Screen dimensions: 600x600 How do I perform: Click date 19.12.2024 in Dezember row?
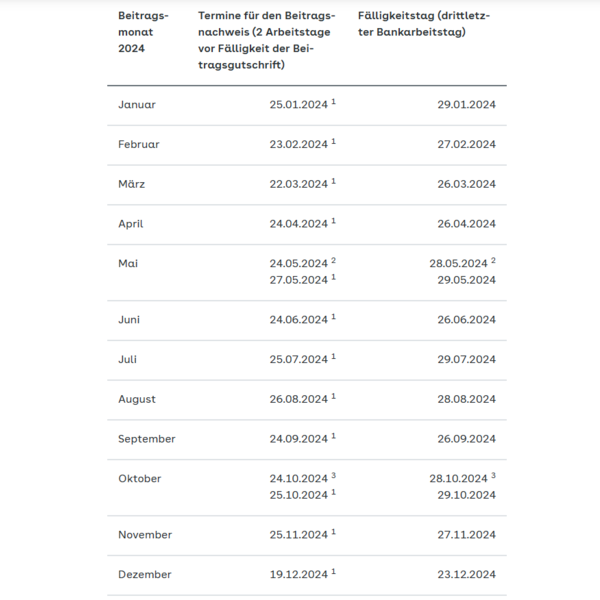(298, 575)
